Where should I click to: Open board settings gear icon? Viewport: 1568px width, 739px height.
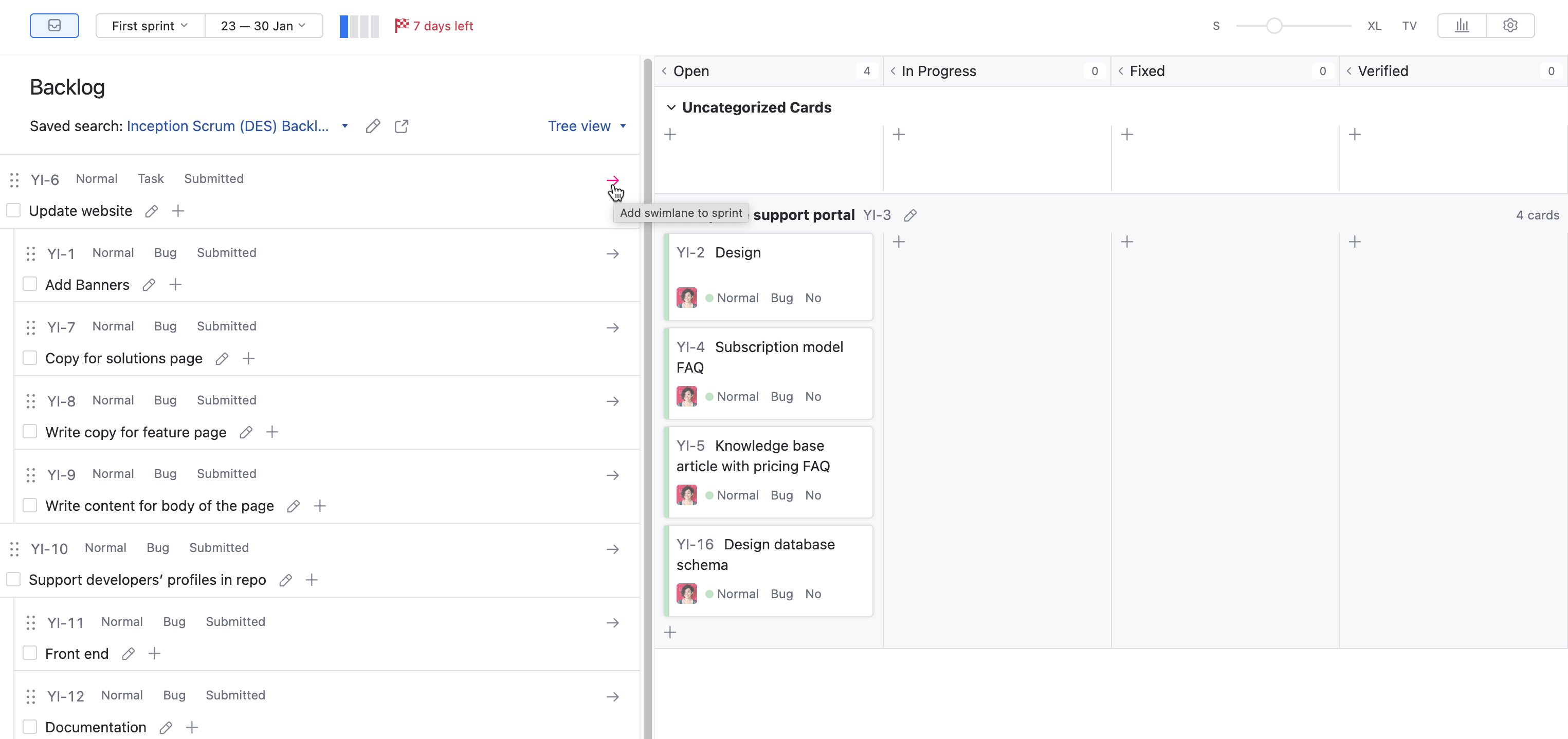pyautogui.click(x=1509, y=26)
